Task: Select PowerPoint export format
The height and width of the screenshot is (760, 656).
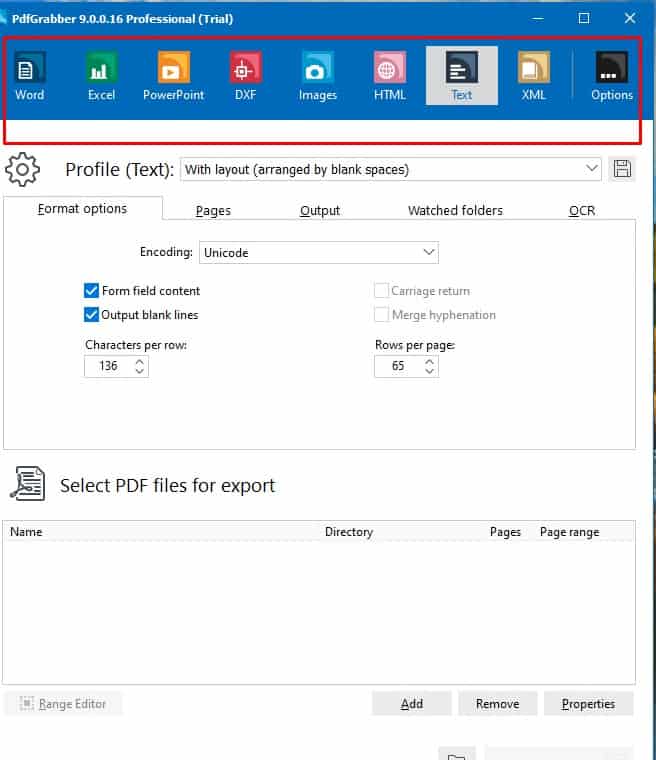Action: tap(173, 76)
